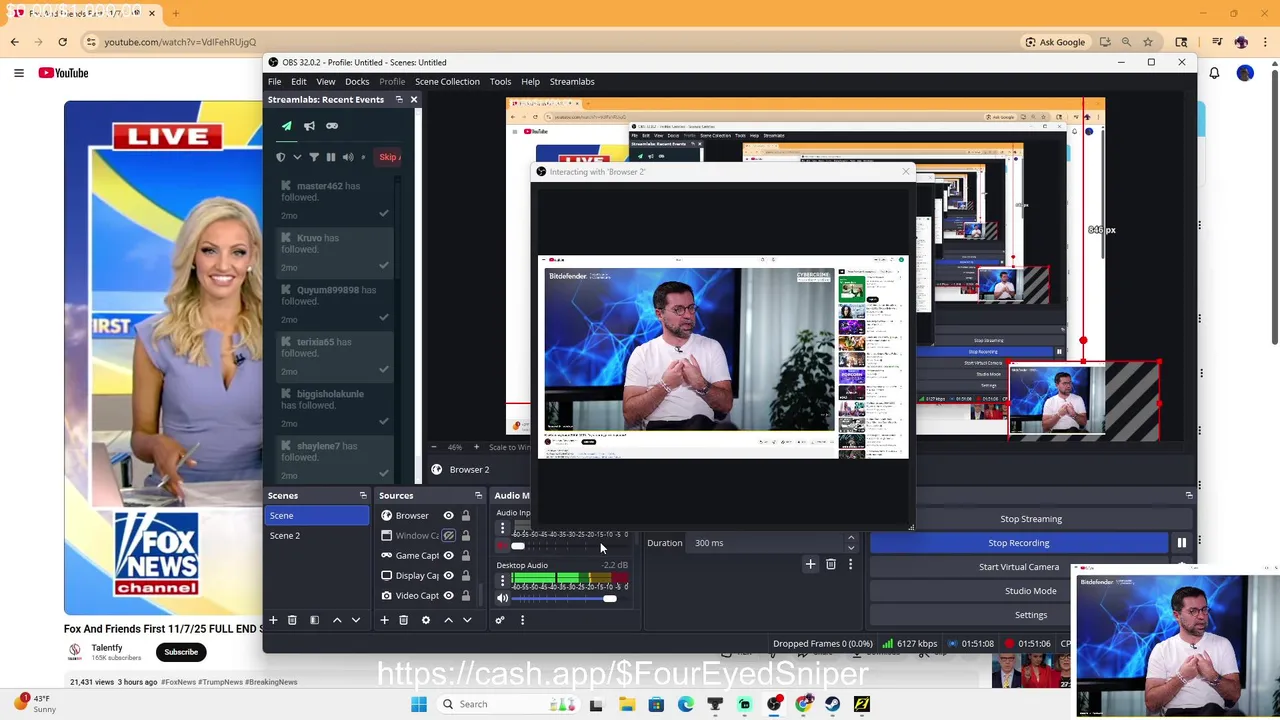Add a new scene with the plus icon
Image resolution: width=1280 pixels, height=720 pixels.
[273, 620]
